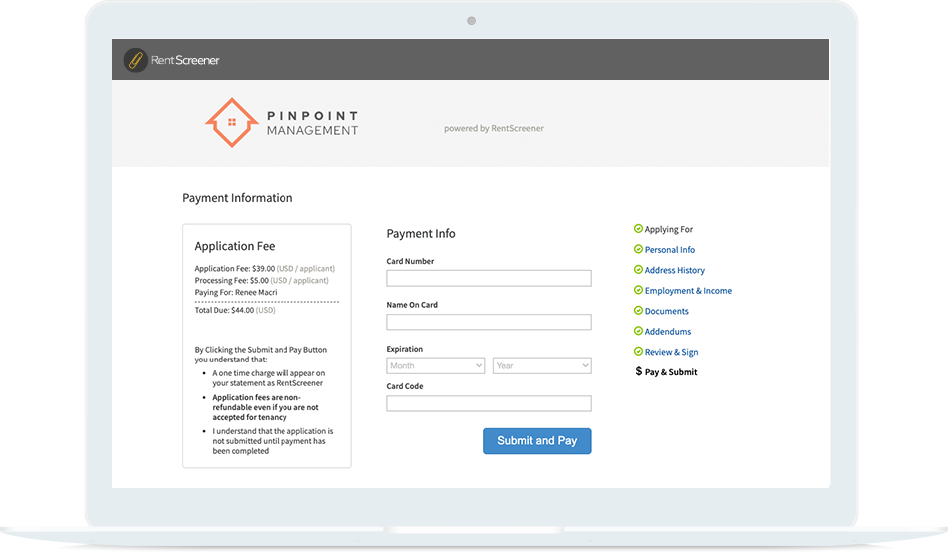Click the 'Application Fee' card heading
This screenshot has height=554, width=948.
235,246
